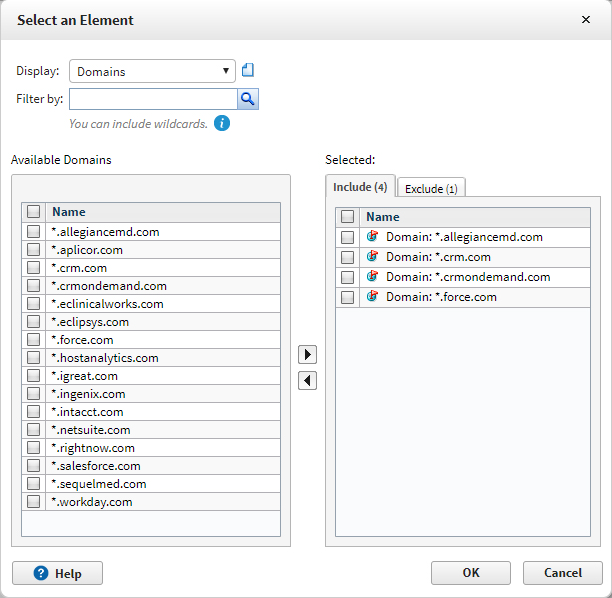Select 'Domain: *.allegiancemd.com' text in Selected list
Image resolution: width=612 pixels, height=598 pixels.
point(464,237)
